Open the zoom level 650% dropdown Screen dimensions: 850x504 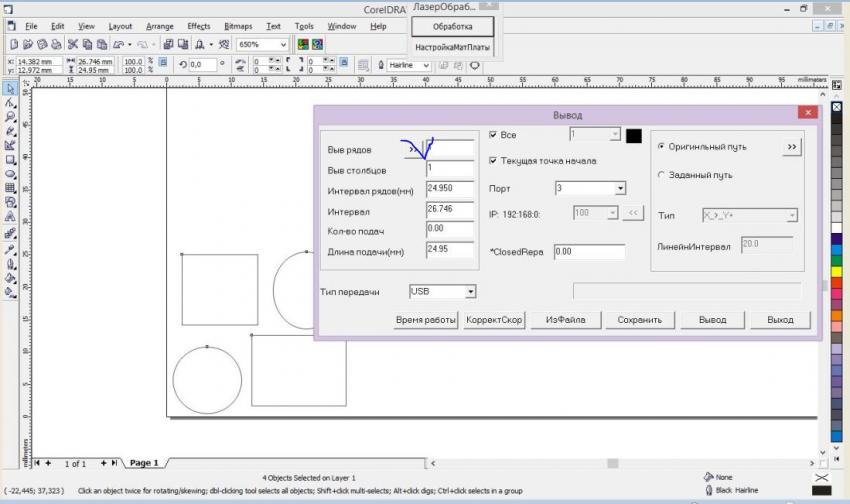(284, 45)
